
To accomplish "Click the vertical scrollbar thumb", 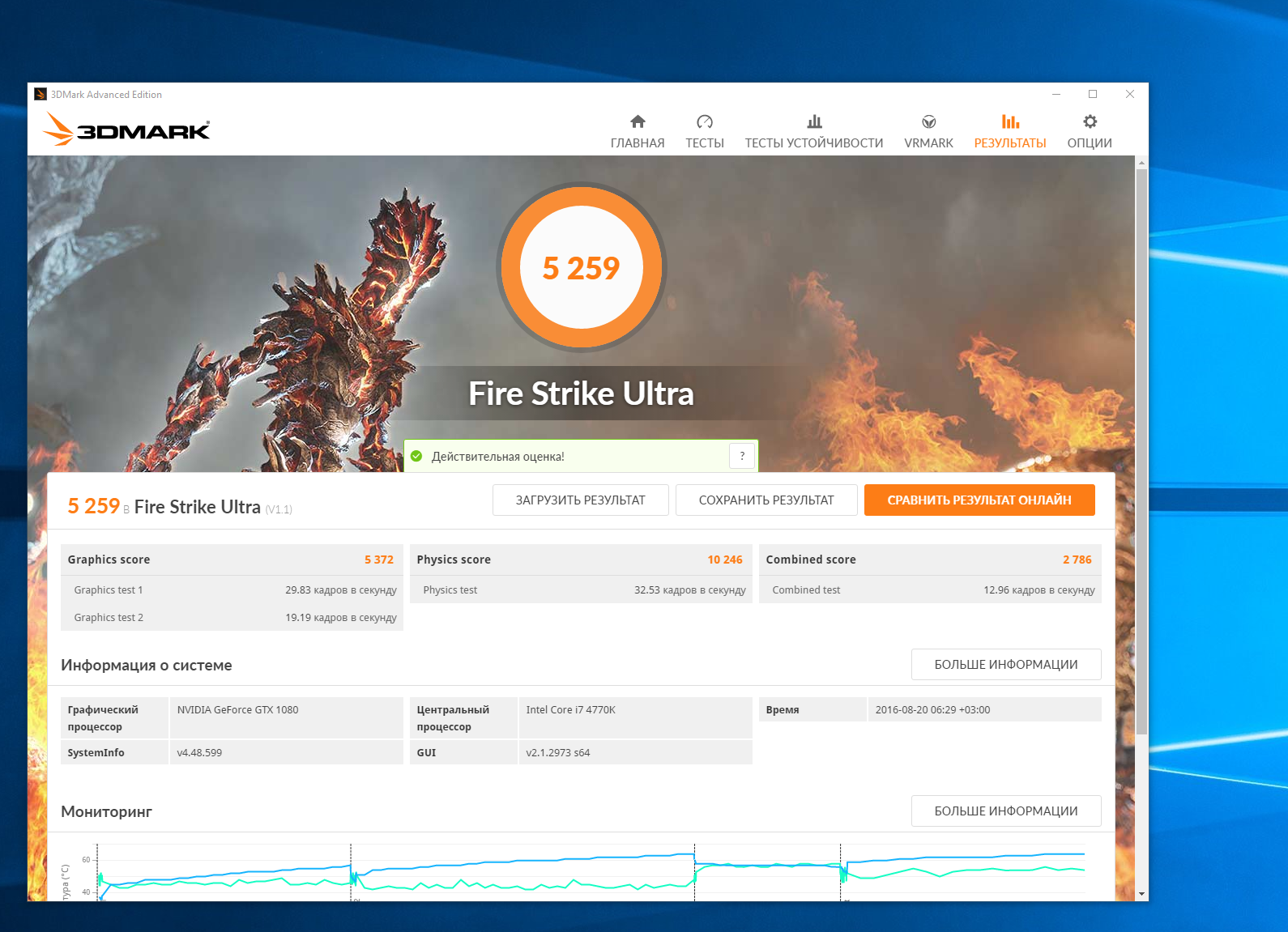I will [1141, 452].
